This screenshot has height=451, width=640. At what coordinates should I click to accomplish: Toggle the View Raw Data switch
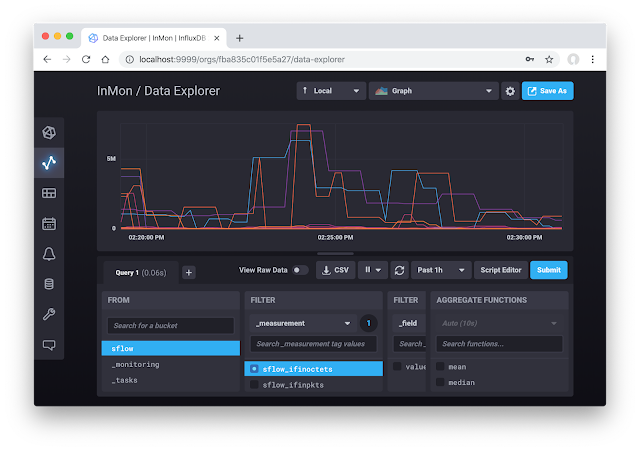(x=300, y=270)
